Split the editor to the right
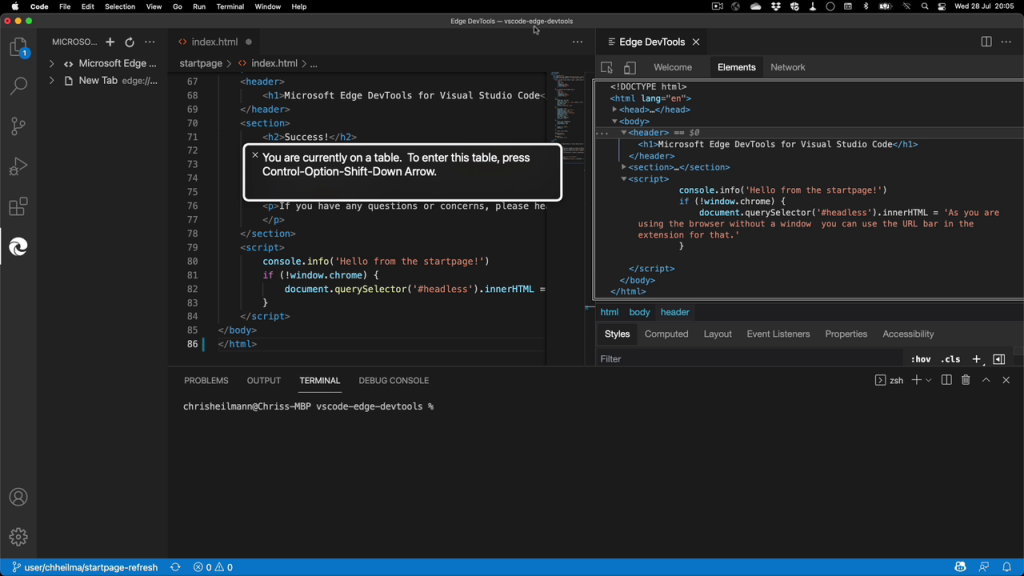This screenshot has height=576, width=1024. point(986,42)
